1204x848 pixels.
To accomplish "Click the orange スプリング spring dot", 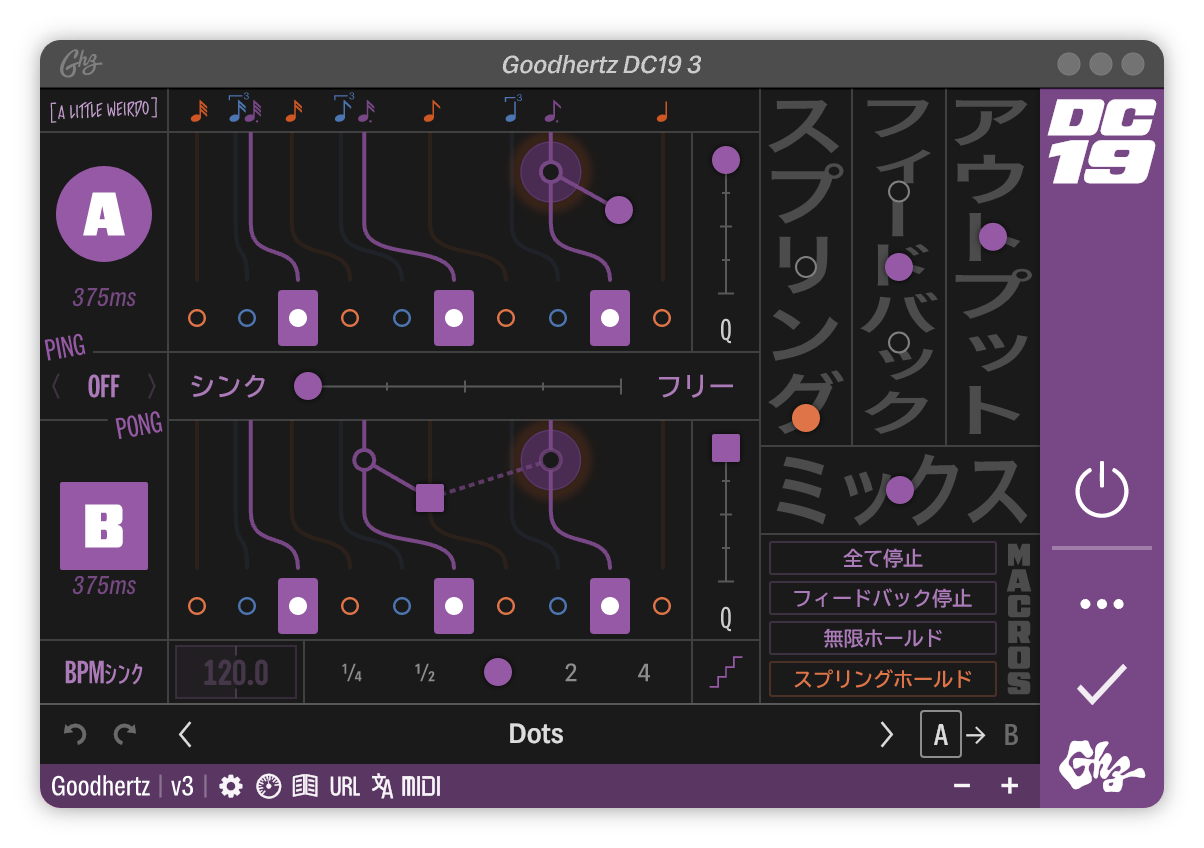I will coord(806,418).
